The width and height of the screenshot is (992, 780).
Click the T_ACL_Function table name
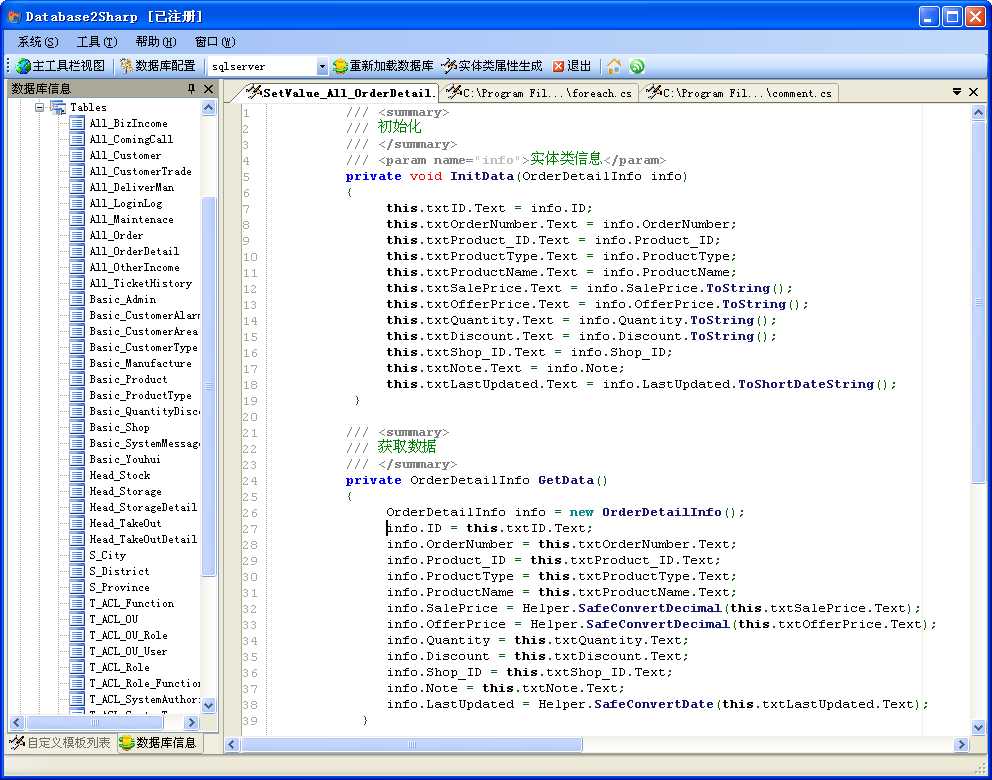coord(132,603)
